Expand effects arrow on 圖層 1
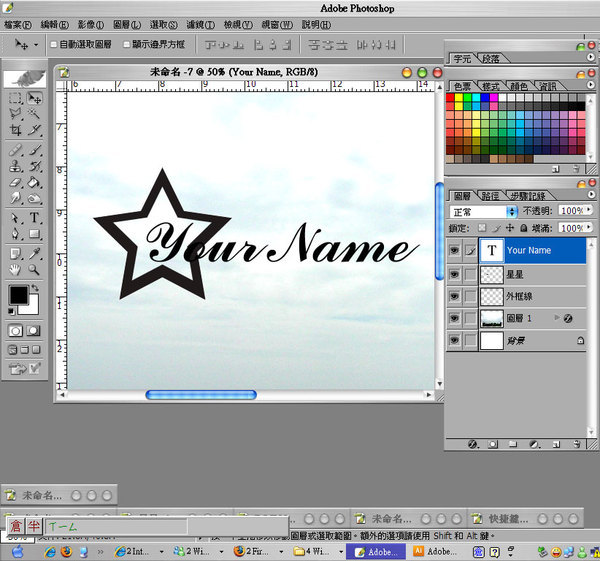Viewport: 600px width, 561px height. [x=557, y=318]
